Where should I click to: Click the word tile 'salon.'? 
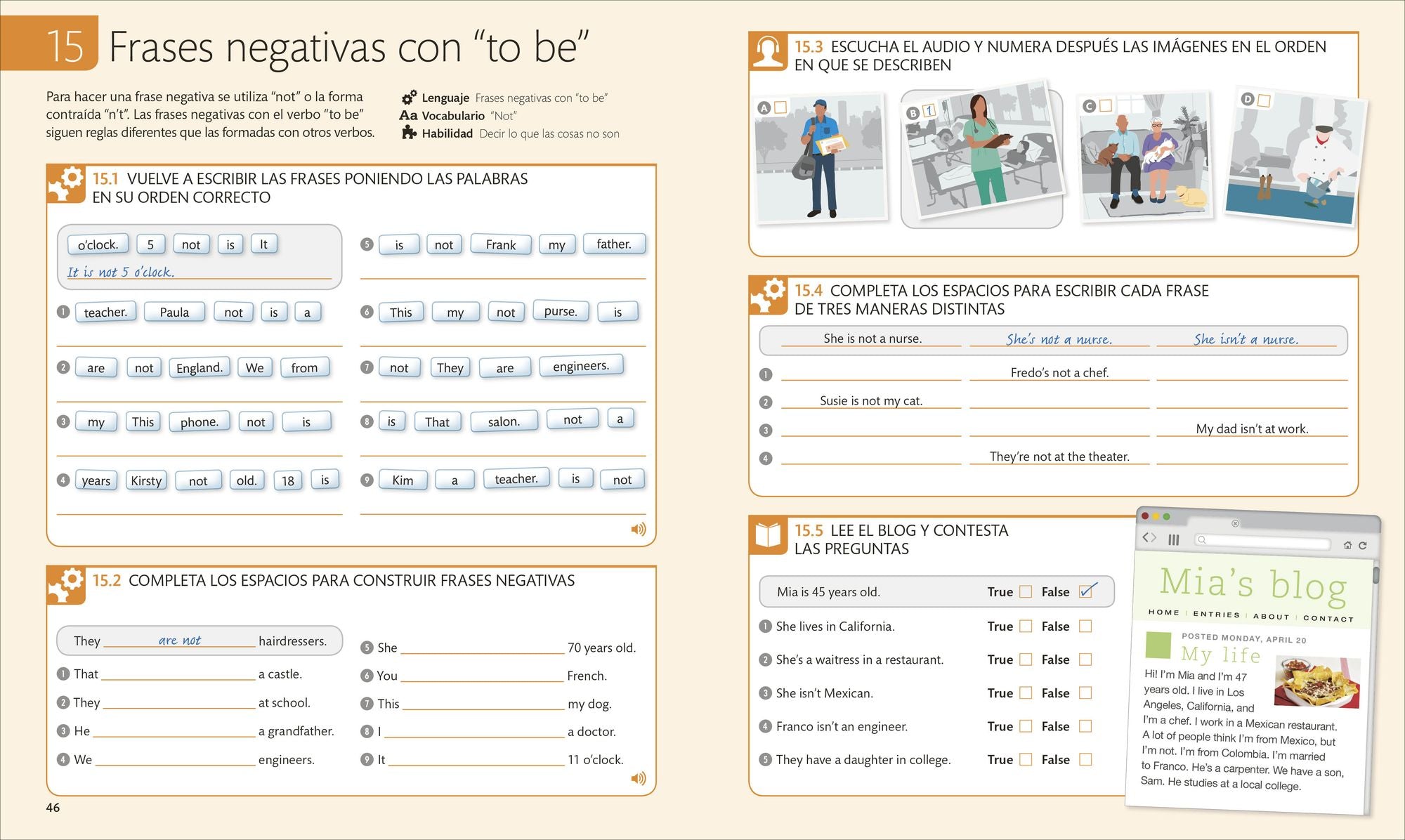coord(504,421)
